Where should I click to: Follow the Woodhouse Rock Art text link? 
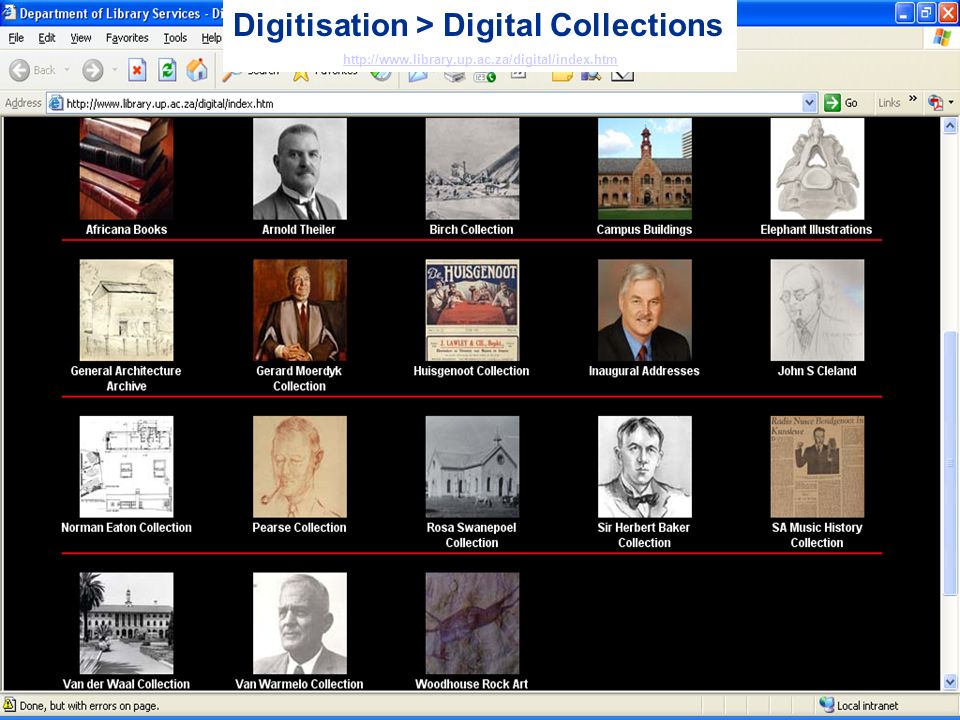click(471, 684)
